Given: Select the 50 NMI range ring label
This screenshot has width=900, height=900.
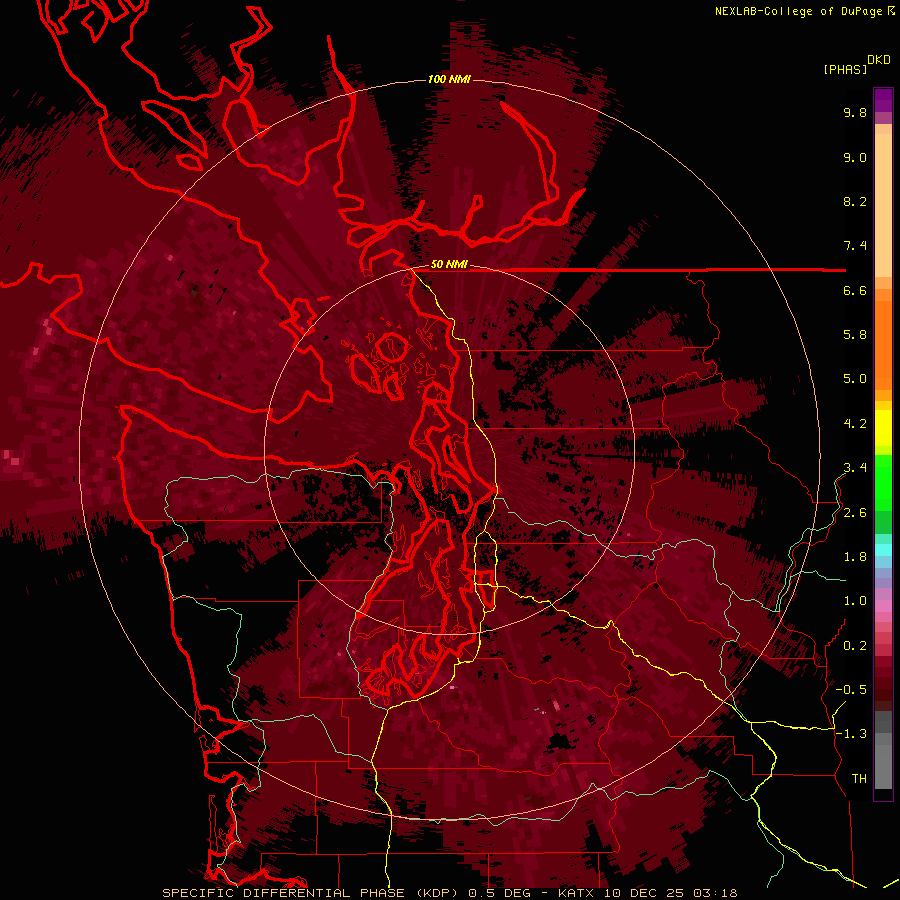Looking at the screenshot, I should 449,264.
